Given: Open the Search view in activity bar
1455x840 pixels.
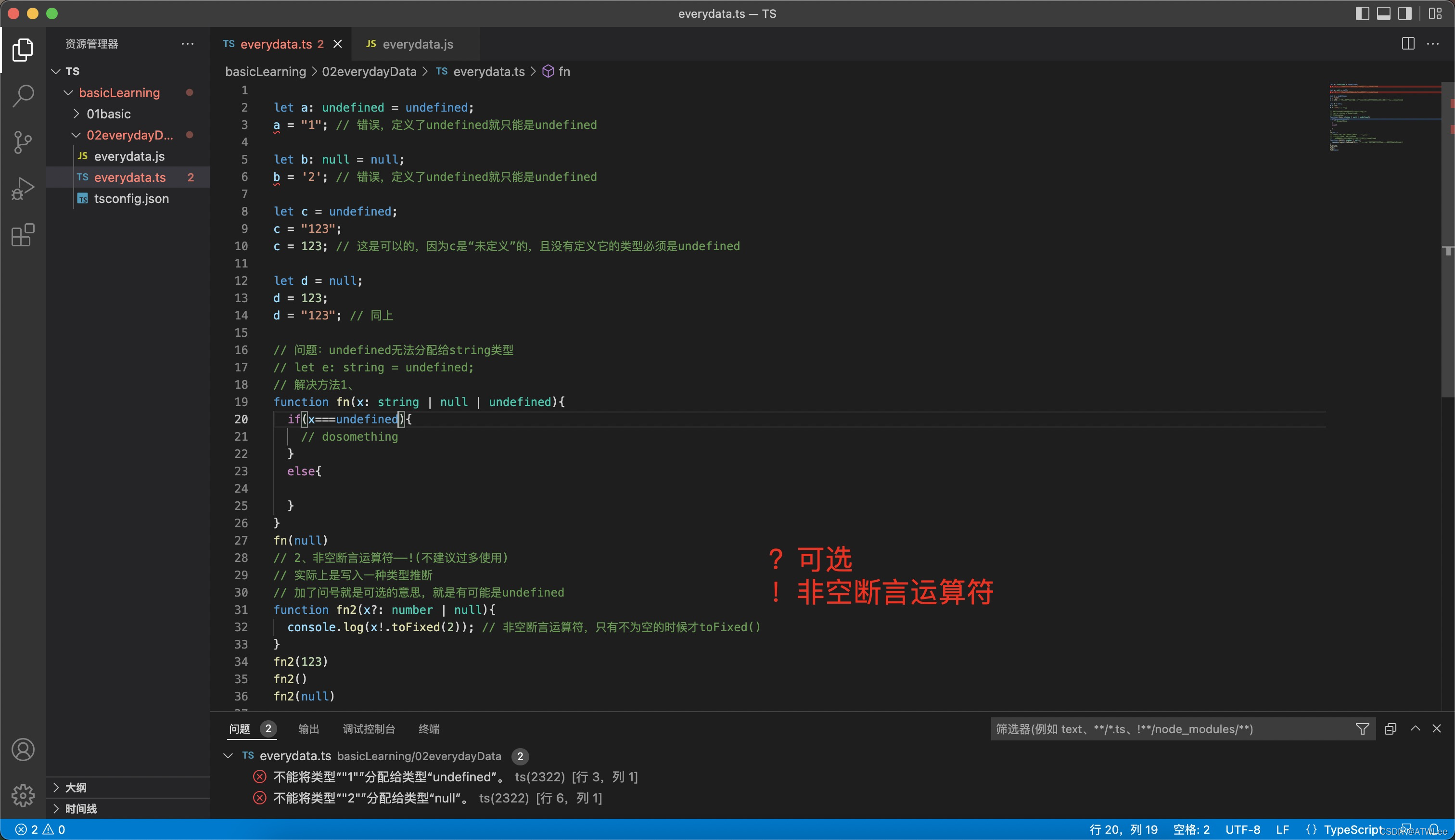Looking at the screenshot, I should point(23,96).
